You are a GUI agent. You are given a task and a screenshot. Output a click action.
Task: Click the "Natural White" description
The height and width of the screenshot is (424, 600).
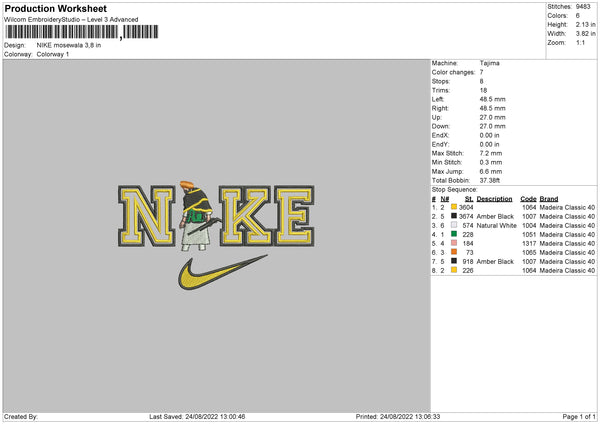[x=497, y=225]
